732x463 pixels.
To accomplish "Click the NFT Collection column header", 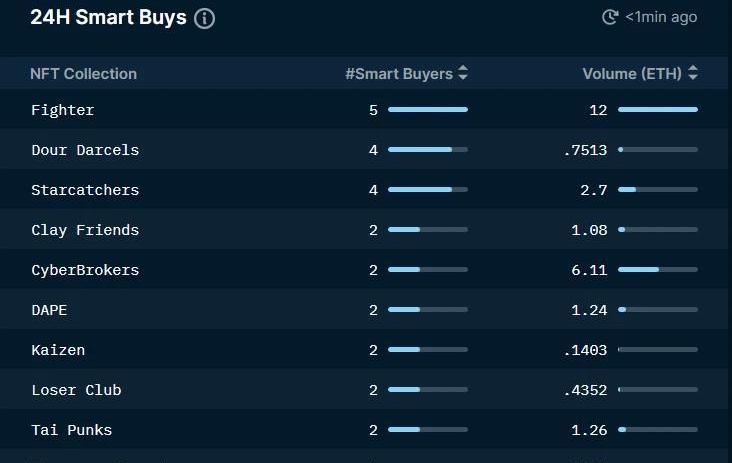I will pos(83,73).
